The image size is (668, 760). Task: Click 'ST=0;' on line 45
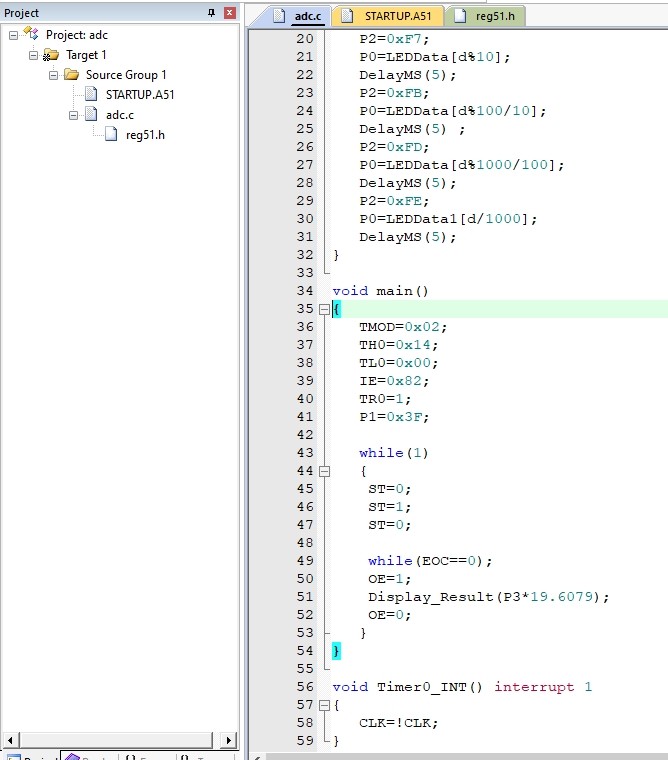tap(389, 489)
